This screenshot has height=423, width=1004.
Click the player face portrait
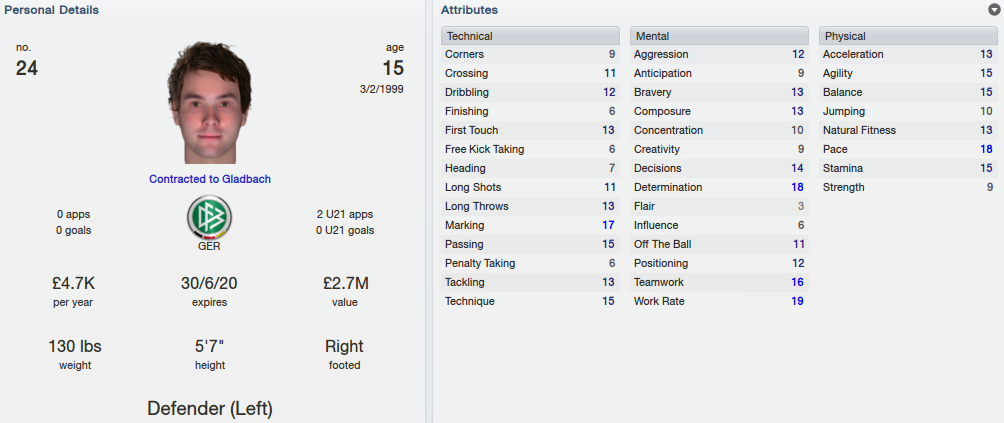[210, 102]
